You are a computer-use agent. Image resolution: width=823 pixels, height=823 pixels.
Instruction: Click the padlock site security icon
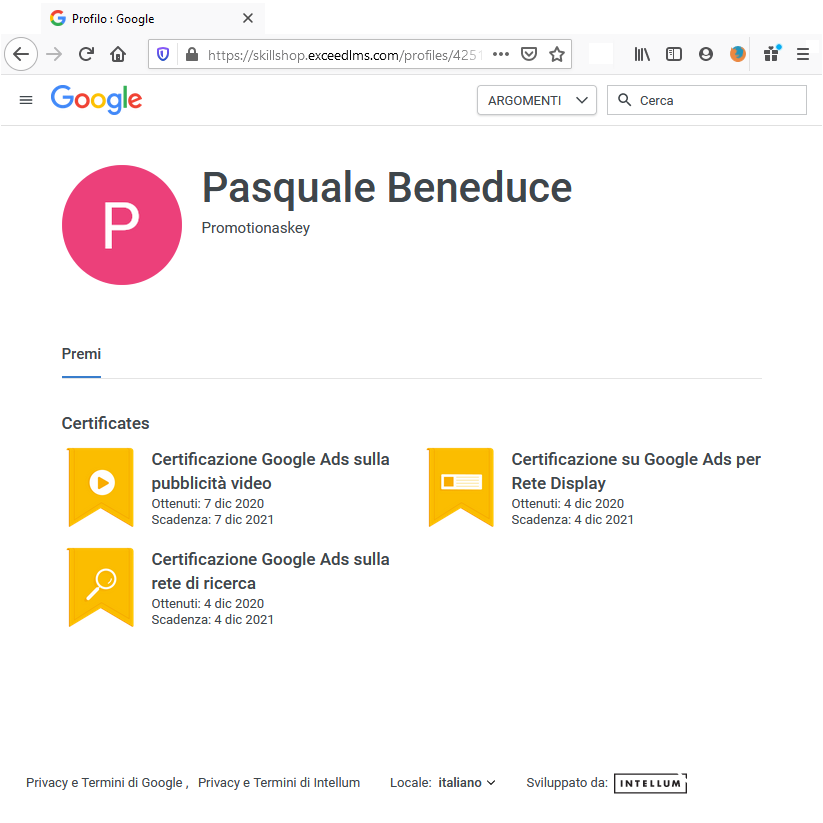click(x=192, y=54)
